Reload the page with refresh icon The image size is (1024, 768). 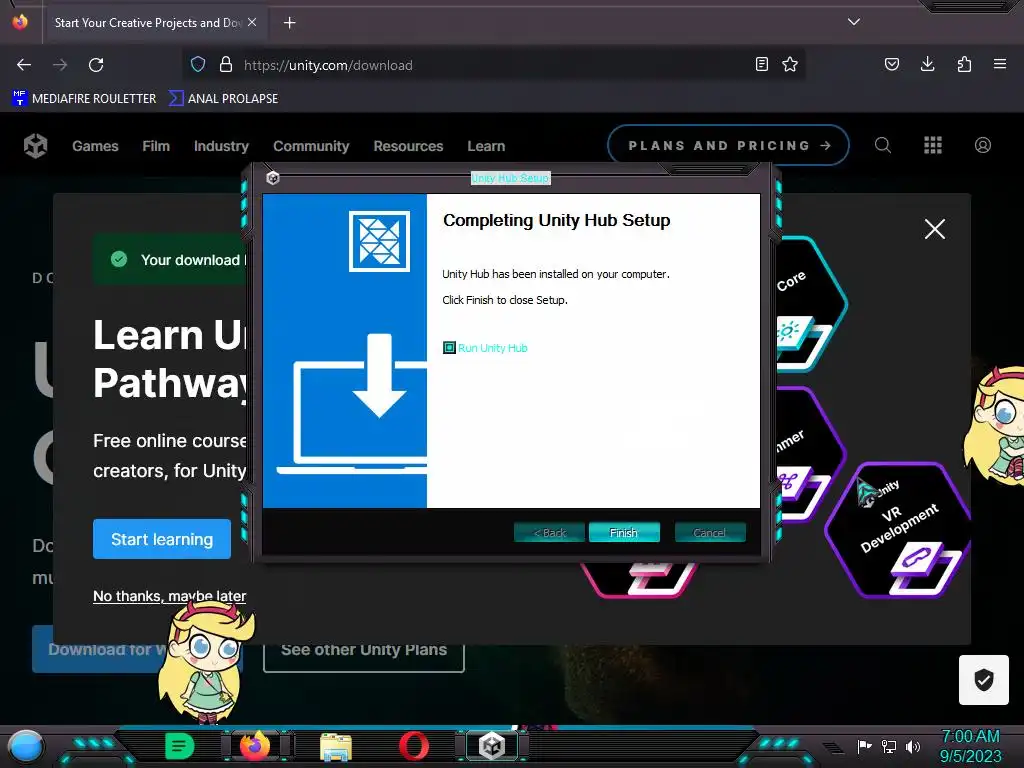tap(96, 65)
